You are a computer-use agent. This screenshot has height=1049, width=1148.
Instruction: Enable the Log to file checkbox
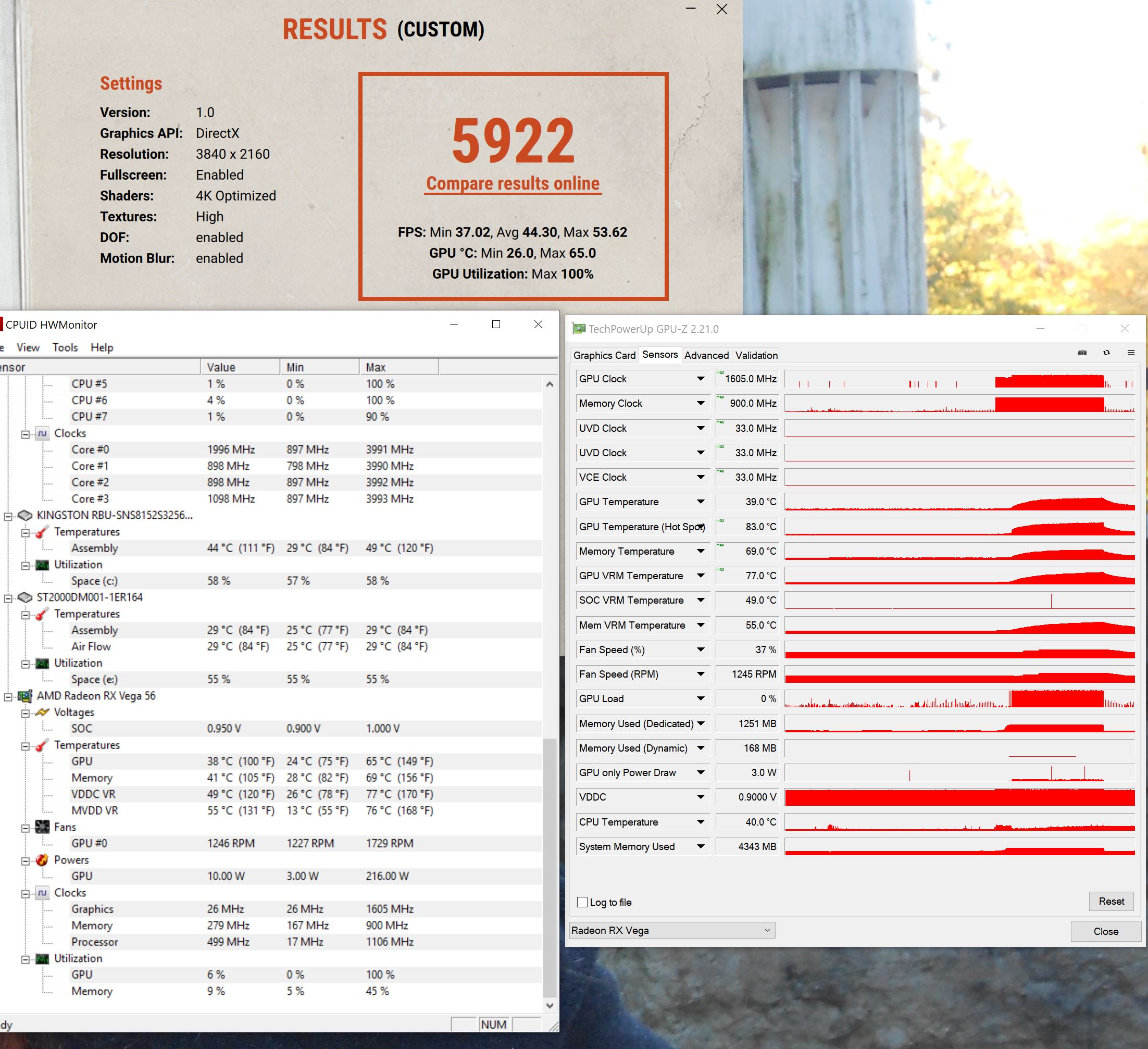tap(582, 902)
